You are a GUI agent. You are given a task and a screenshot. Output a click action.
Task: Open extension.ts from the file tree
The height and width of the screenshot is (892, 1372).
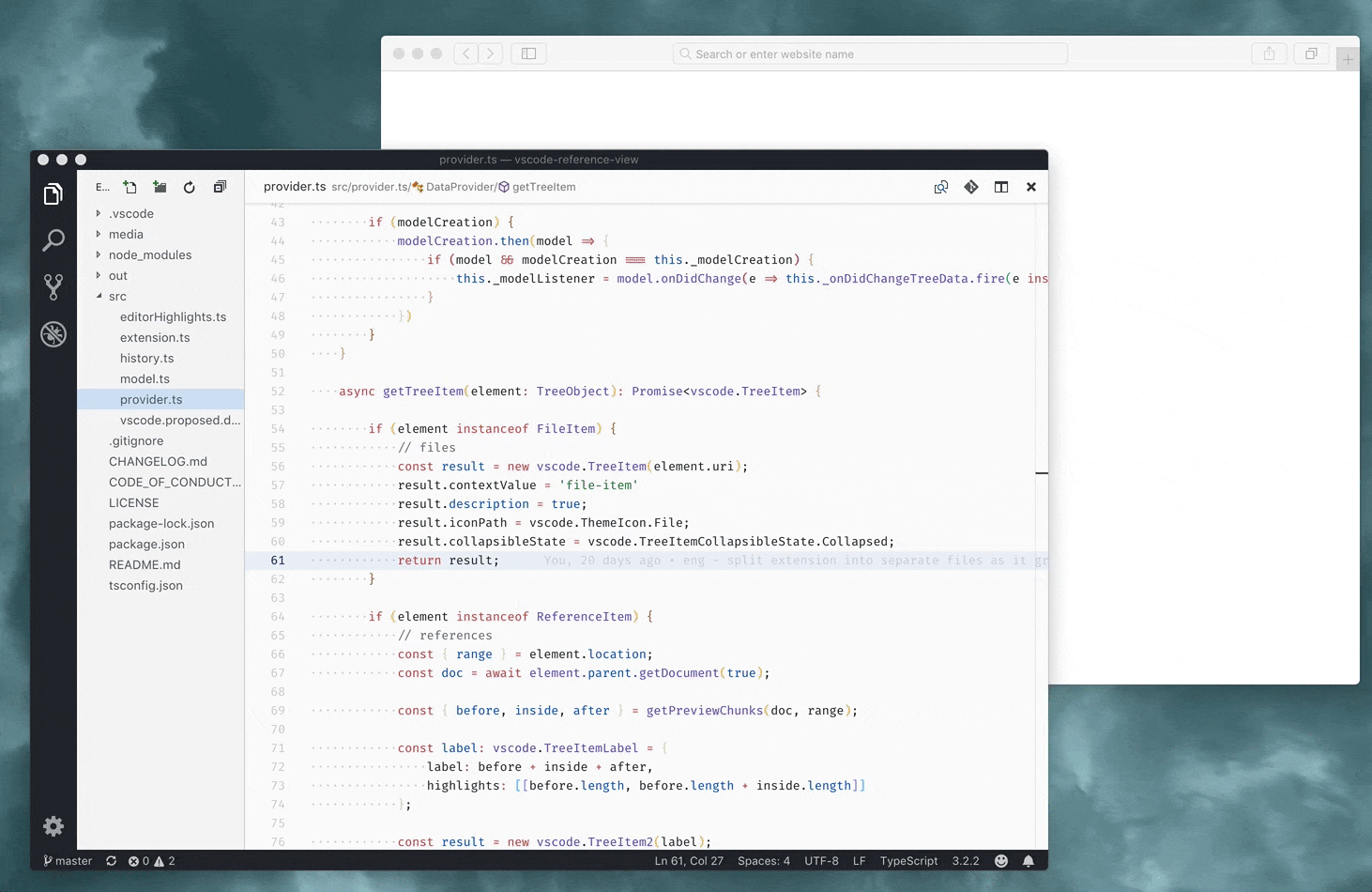[x=155, y=337]
